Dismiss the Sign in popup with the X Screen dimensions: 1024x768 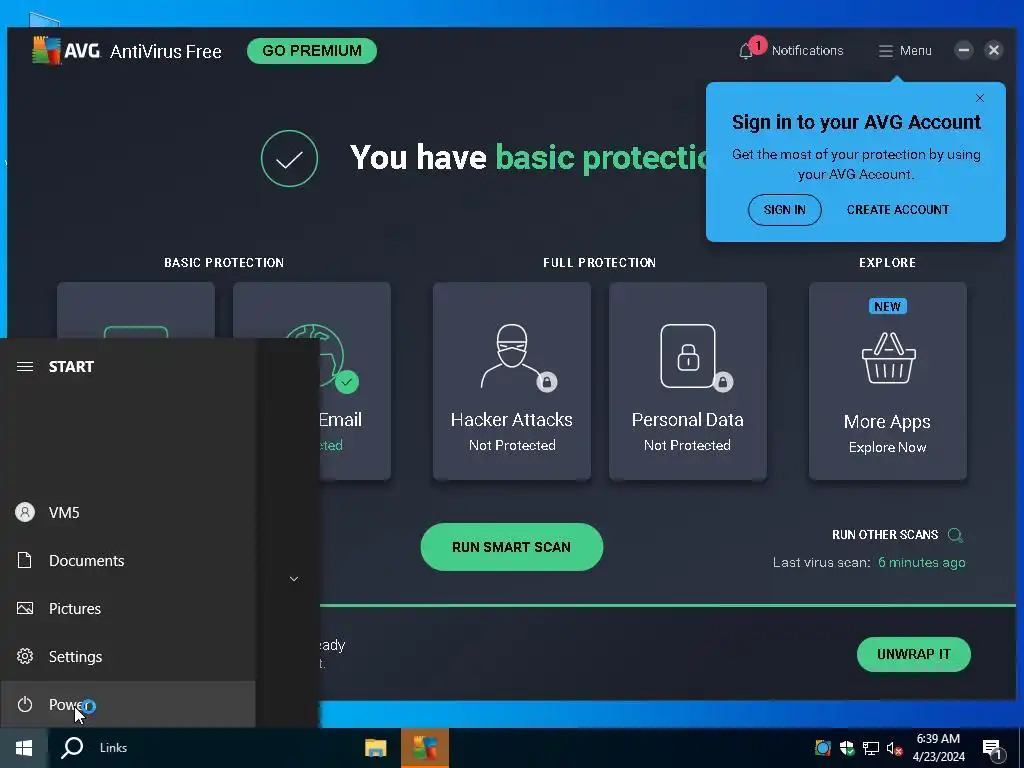tap(980, 98)
